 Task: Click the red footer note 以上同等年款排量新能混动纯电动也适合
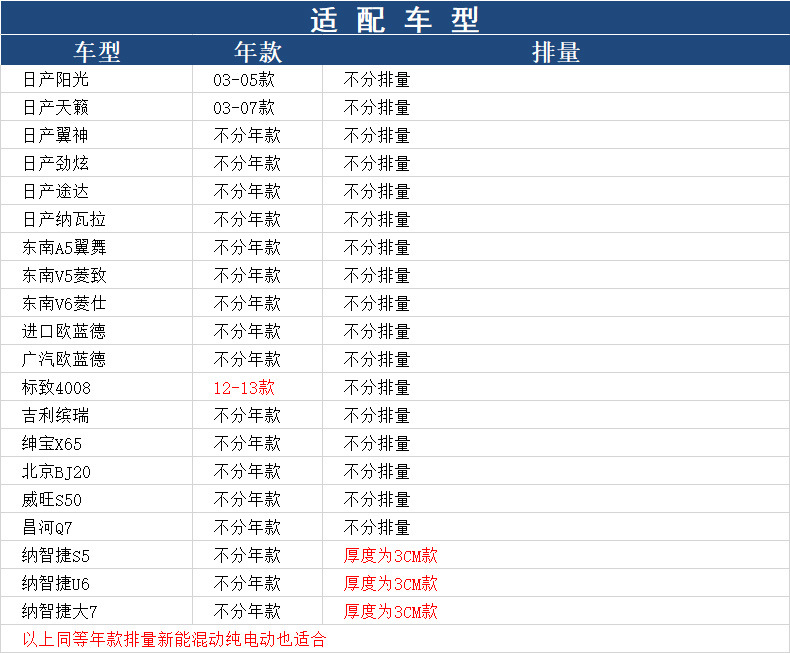pos(174,639)
